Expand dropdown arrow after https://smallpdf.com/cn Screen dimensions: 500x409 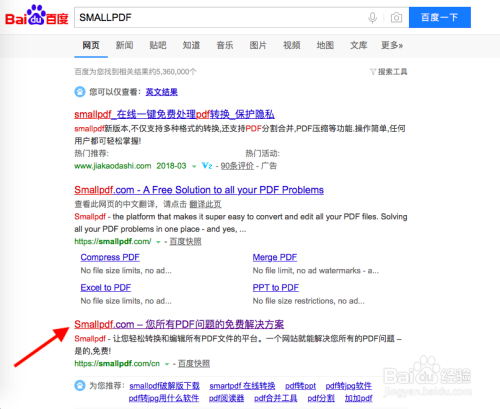pos(167,364)
